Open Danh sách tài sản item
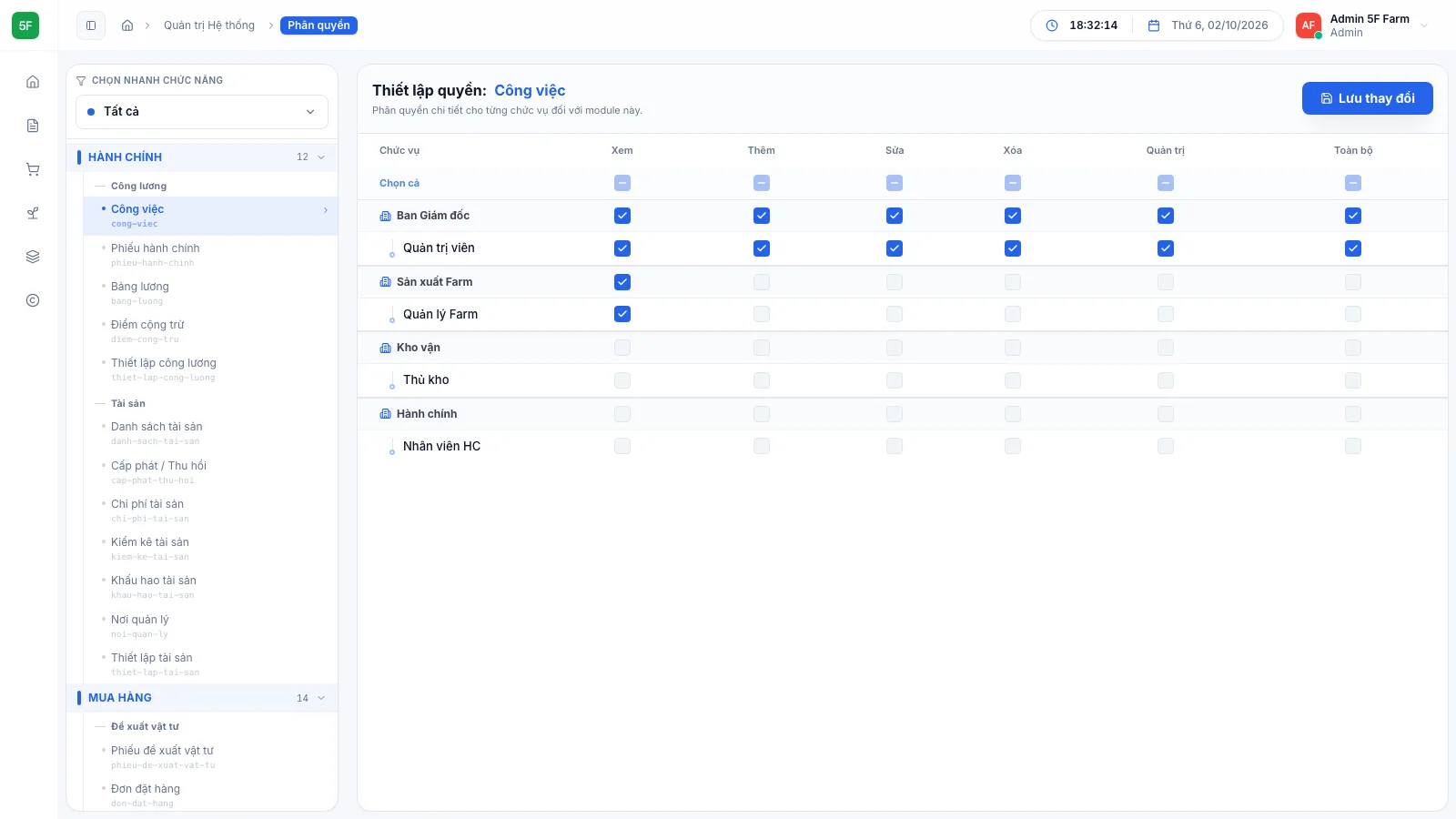Screen dimensions: 1456x819 click(x=211, y=433)
